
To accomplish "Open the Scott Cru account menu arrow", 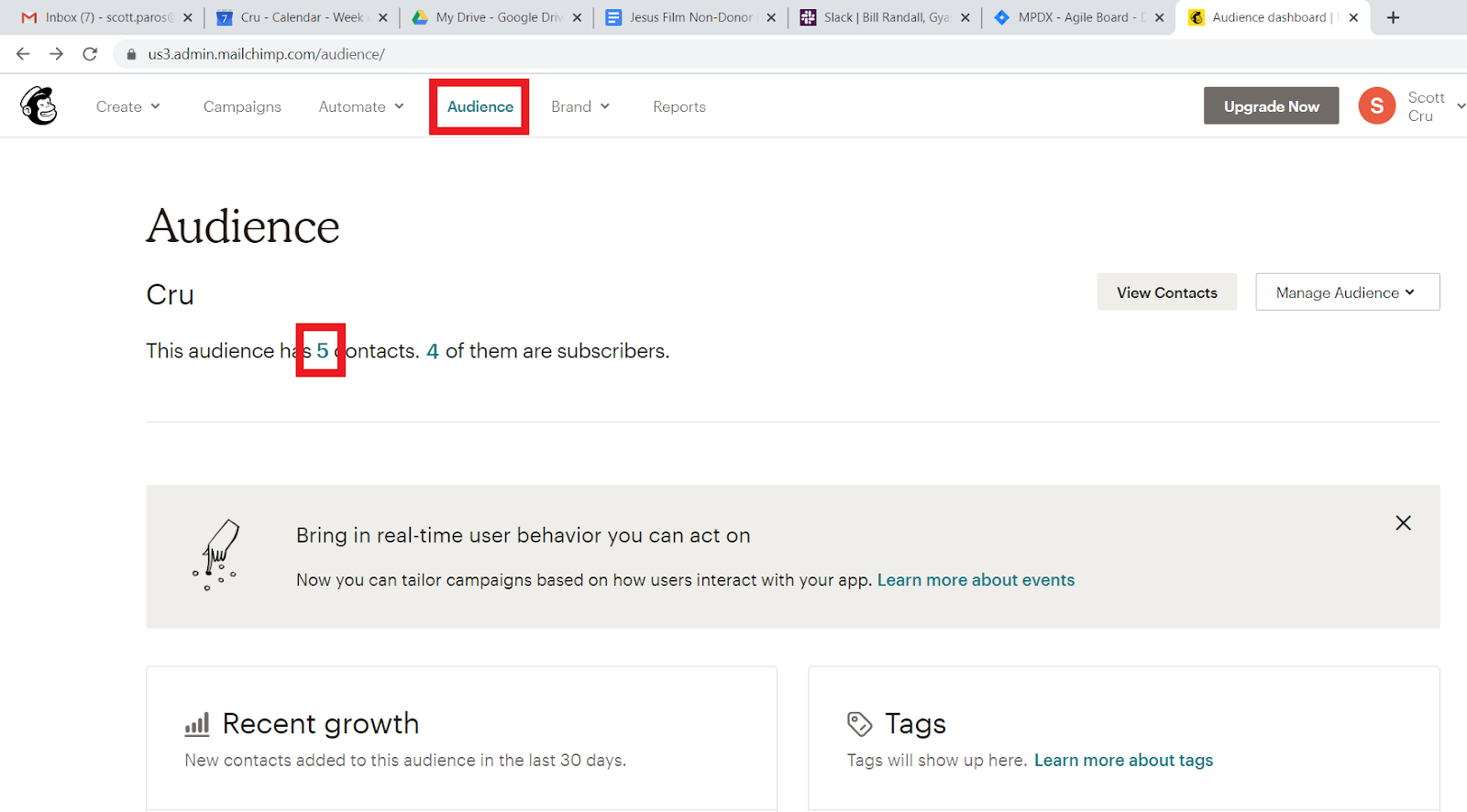I will point(1461,106).
